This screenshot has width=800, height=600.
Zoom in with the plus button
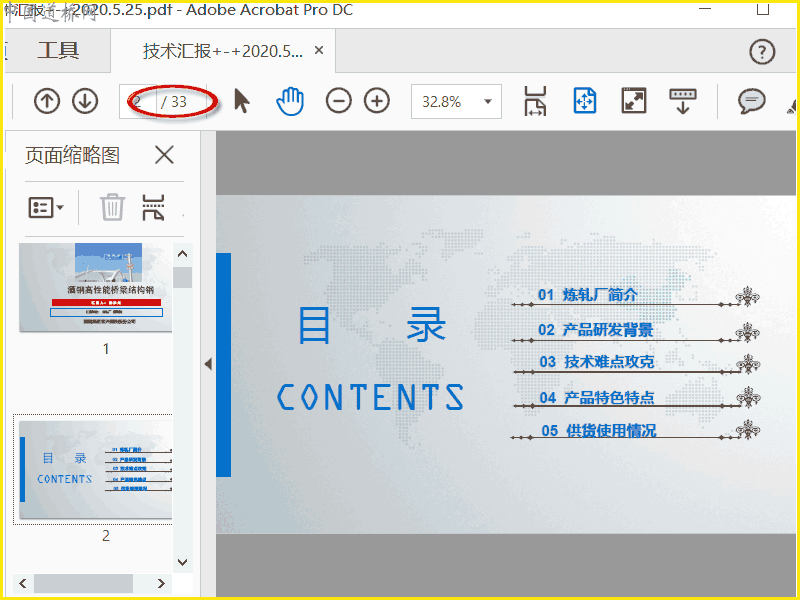377,101
